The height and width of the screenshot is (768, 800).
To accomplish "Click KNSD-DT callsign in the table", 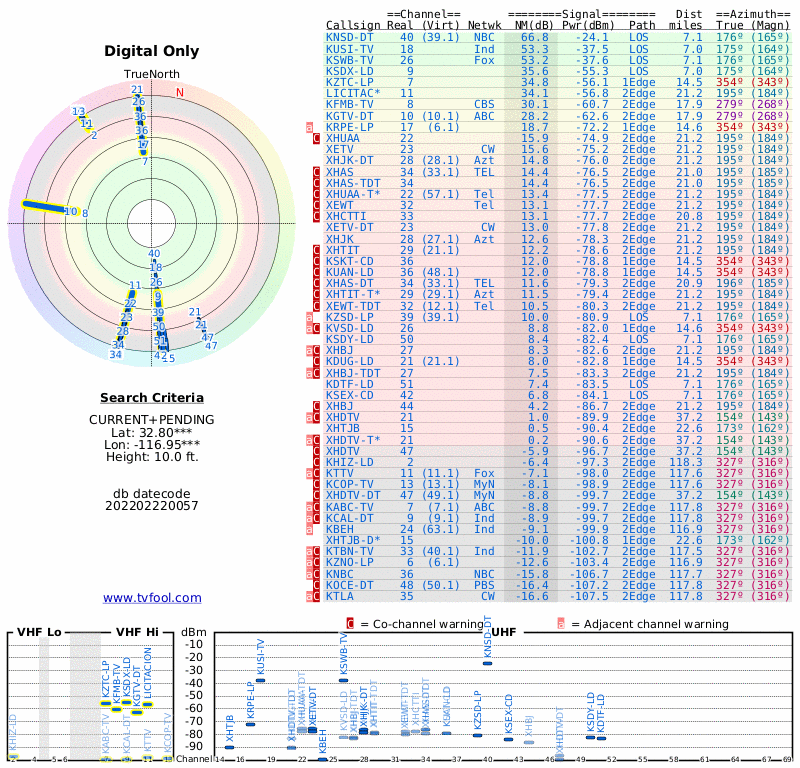I will pos(349,38).
